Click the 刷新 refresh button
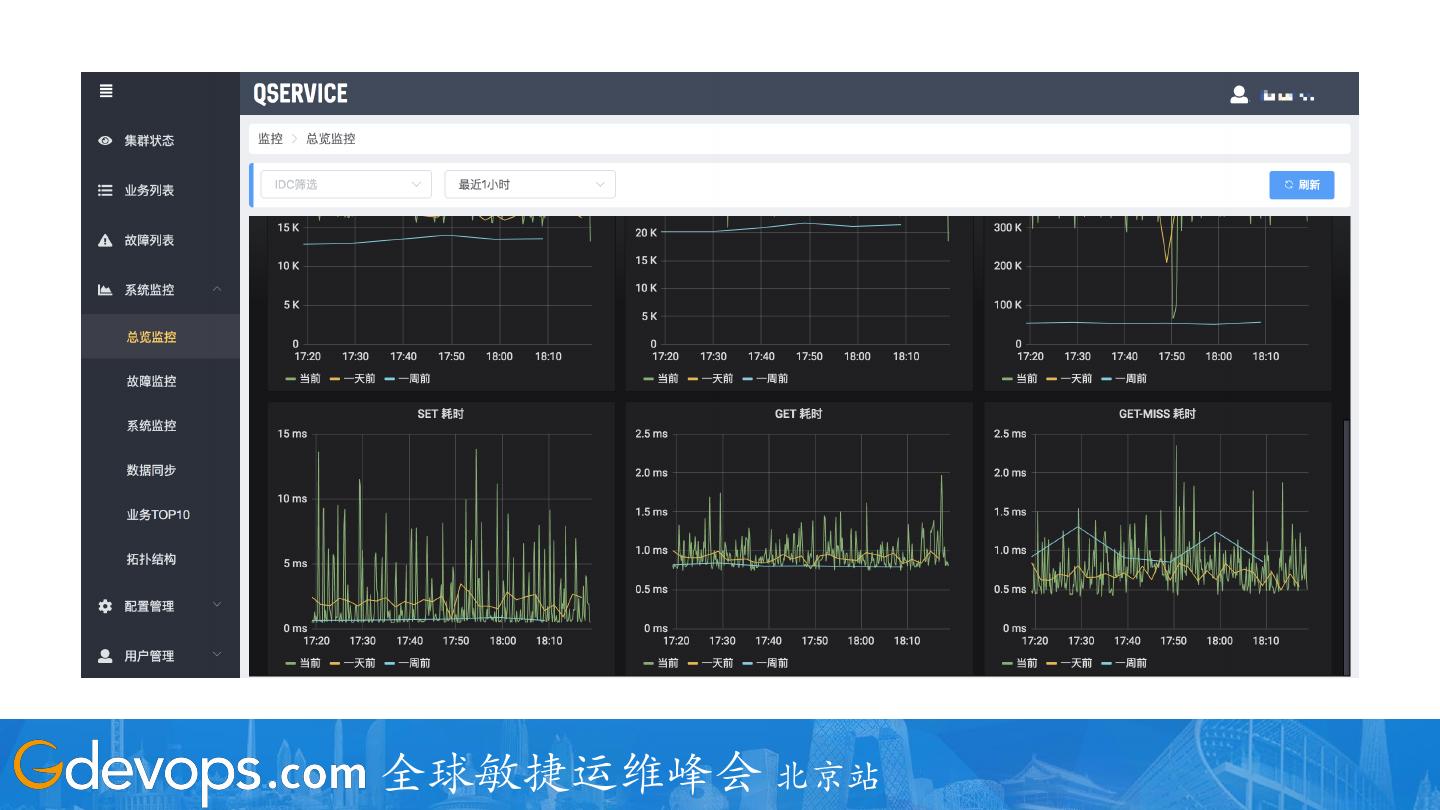Screen dimensions: 1440x810 (x=1301, y=185)
